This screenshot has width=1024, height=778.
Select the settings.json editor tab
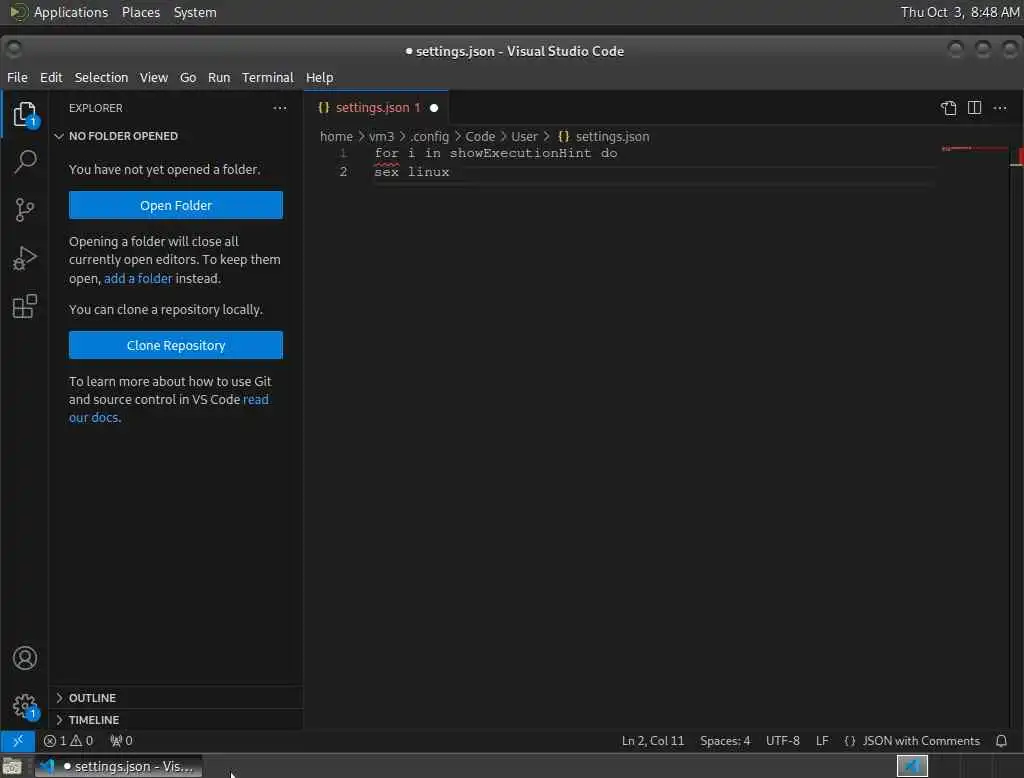(376, 108)
